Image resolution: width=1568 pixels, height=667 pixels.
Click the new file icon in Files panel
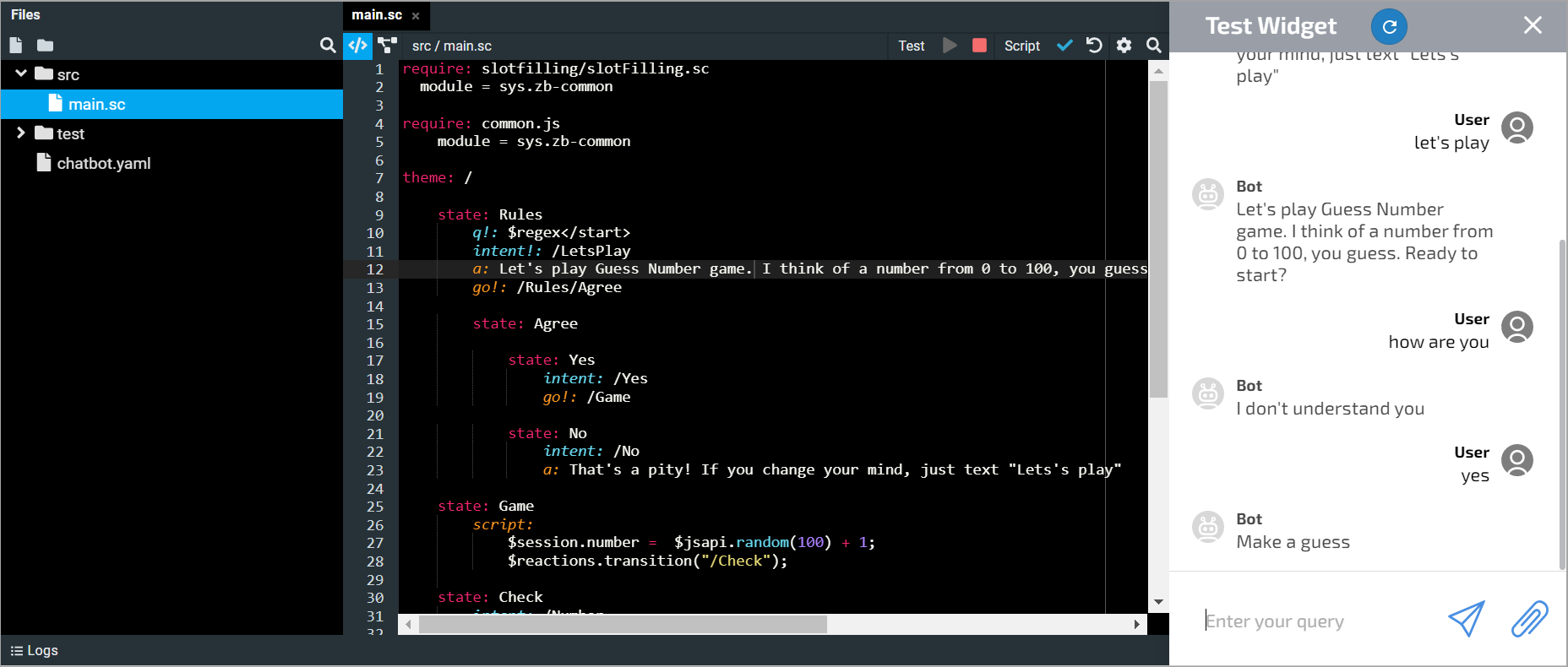coord(16,46)
